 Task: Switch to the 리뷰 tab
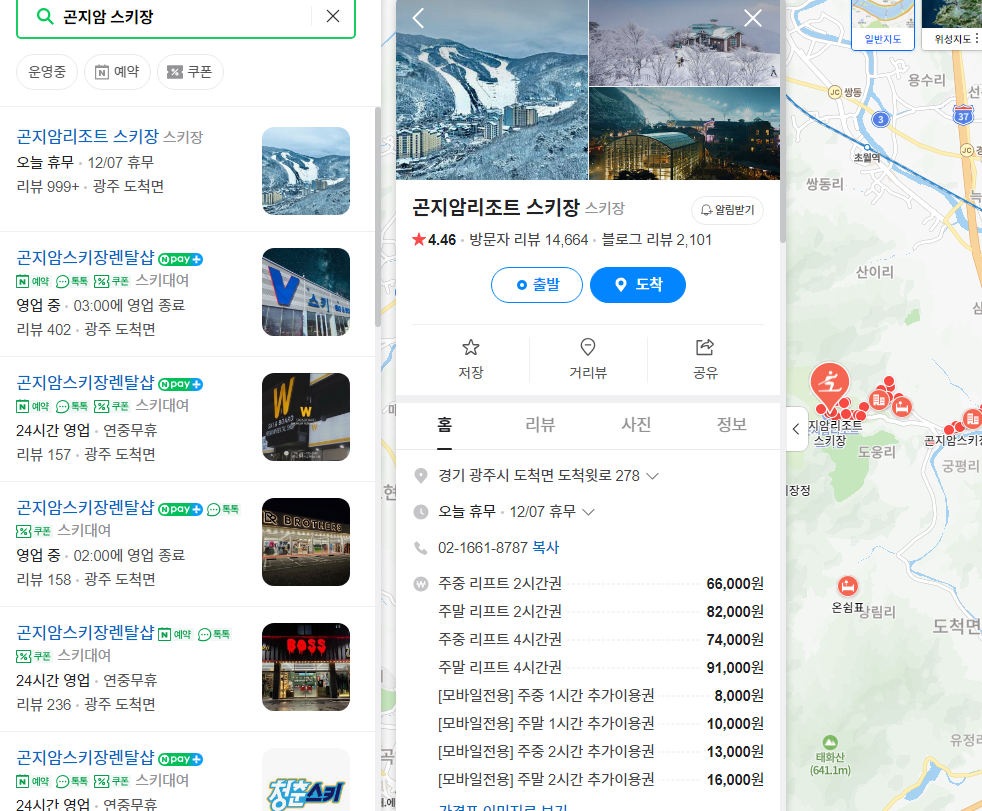tap(540, 425)
